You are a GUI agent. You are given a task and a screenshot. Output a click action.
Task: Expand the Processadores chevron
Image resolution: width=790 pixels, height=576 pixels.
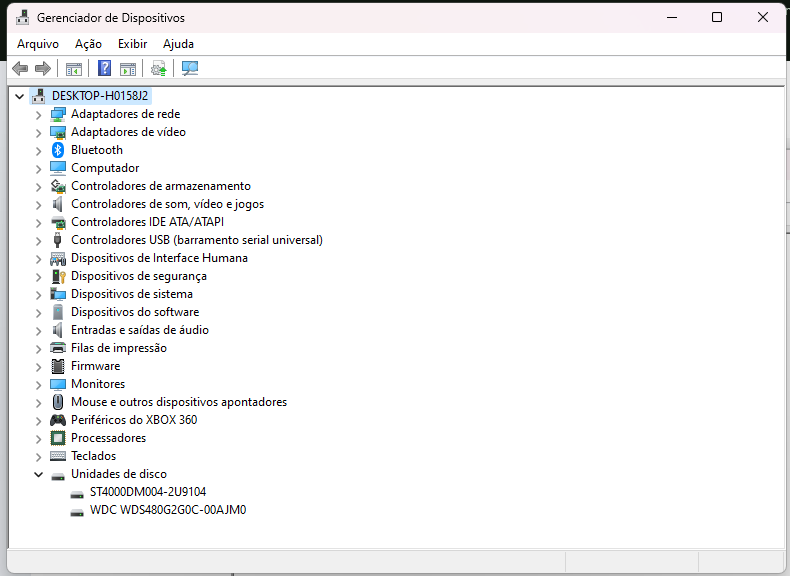click(x=39, y=439)
